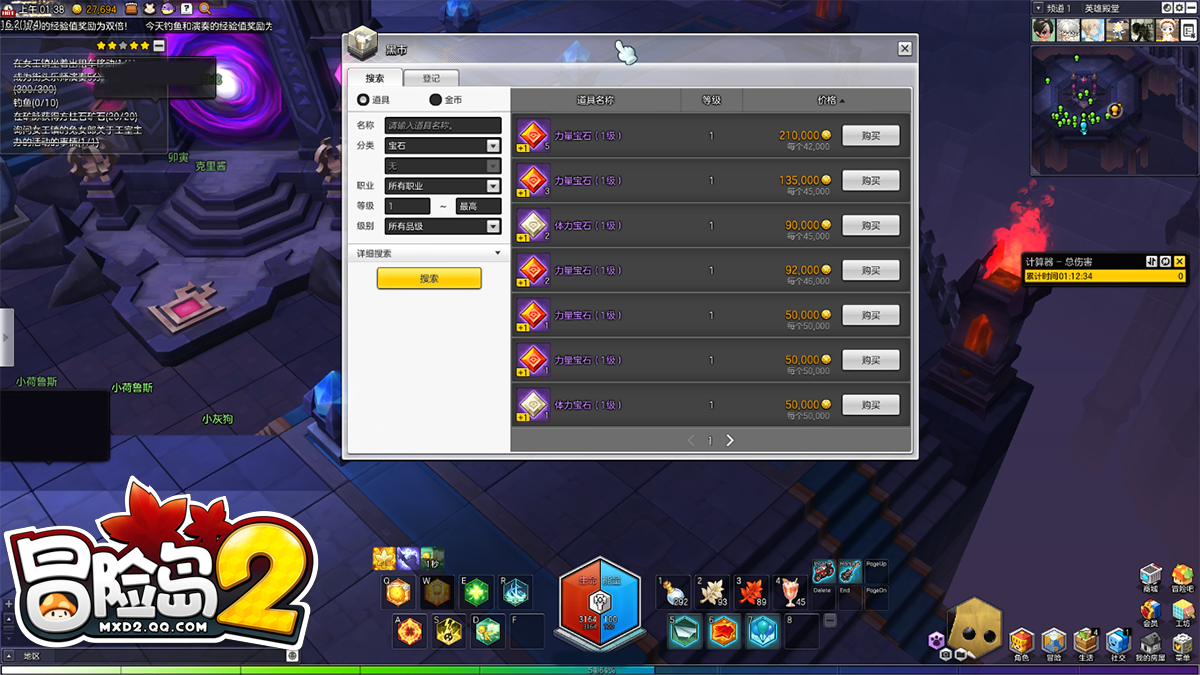Use the E green skill slot
1200x675 pixels.
click(477, 592)
